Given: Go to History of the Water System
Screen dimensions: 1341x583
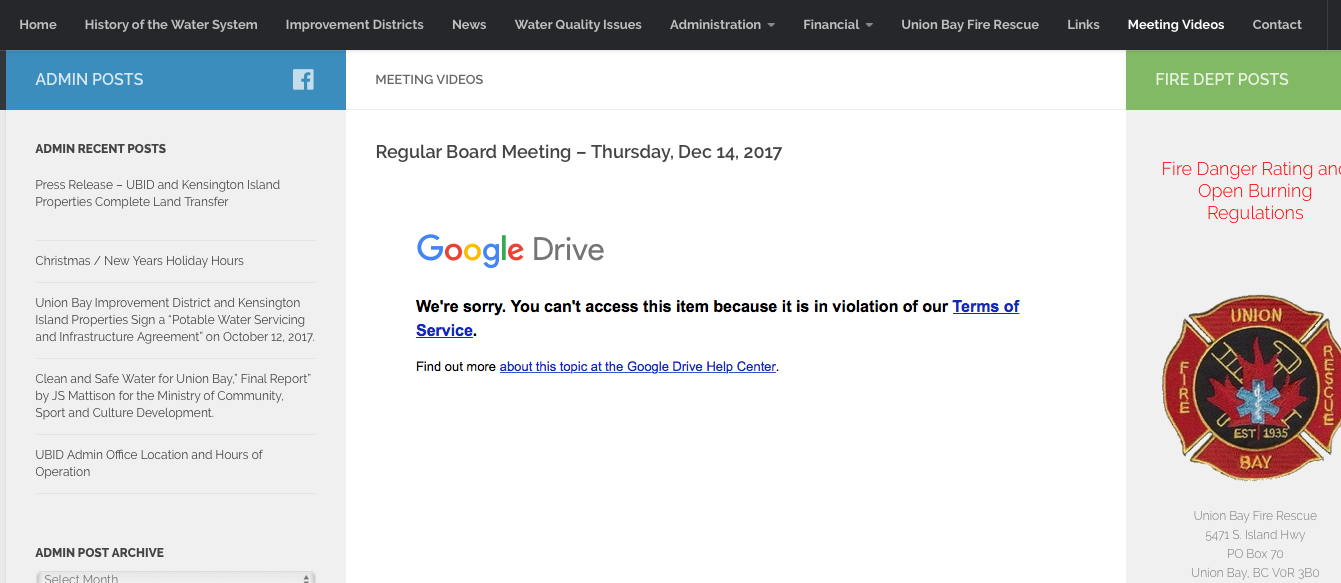Looking at the screenshot, I should click(x=171, y=25).
